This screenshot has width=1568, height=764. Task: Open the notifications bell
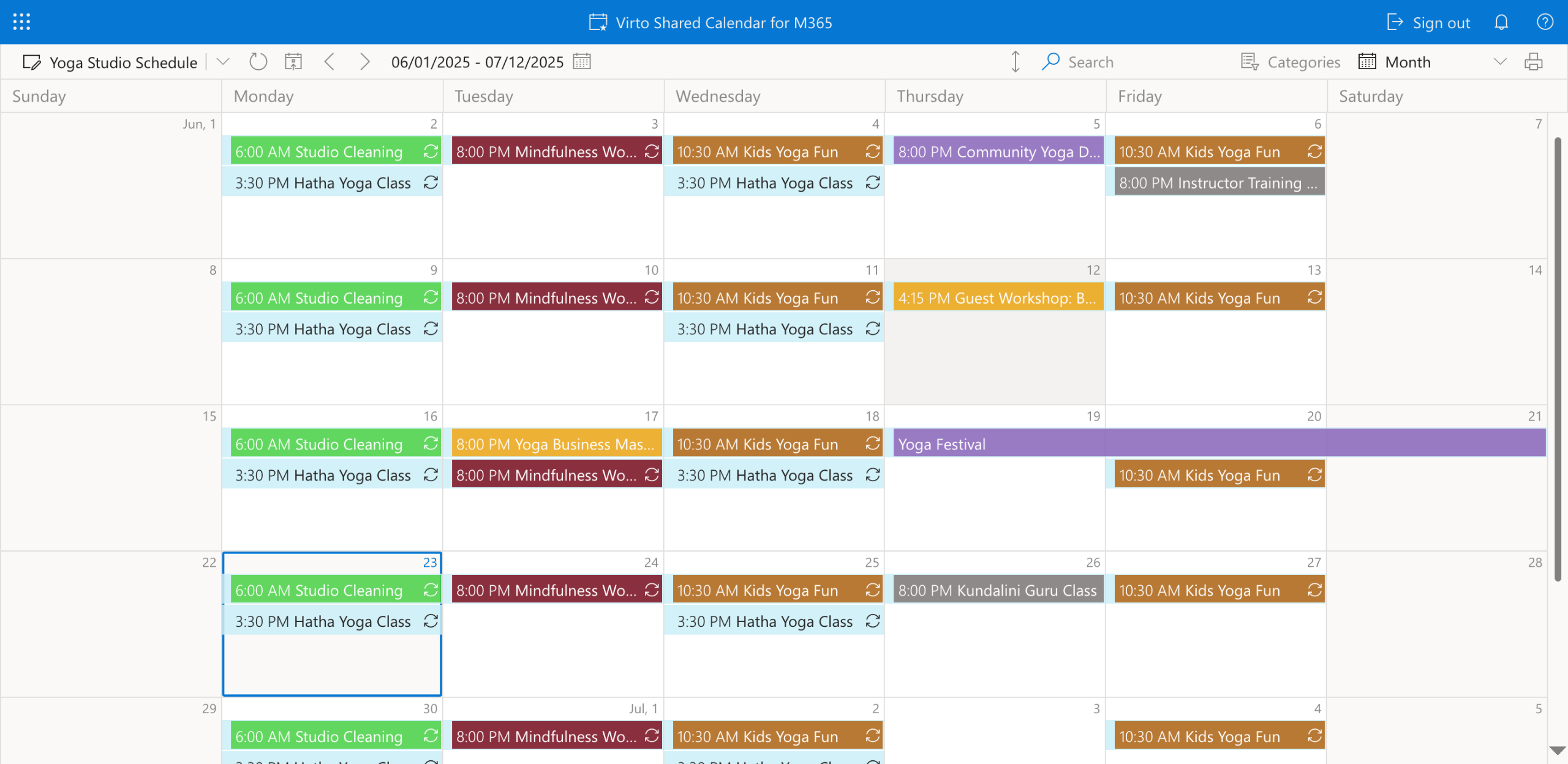tap(1501, 23)
